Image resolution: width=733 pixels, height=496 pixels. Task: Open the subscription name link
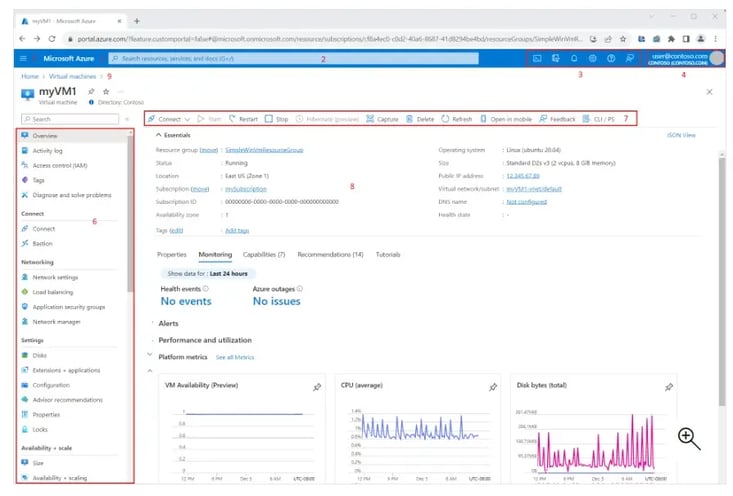[x=246, y=189]
